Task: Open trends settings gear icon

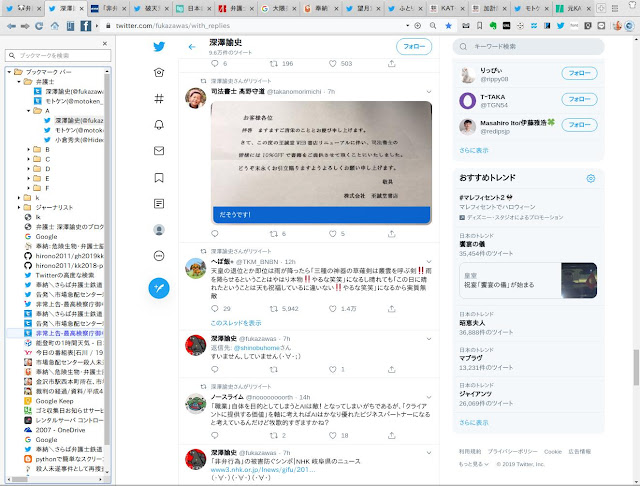Action: [x=591, y=178]
